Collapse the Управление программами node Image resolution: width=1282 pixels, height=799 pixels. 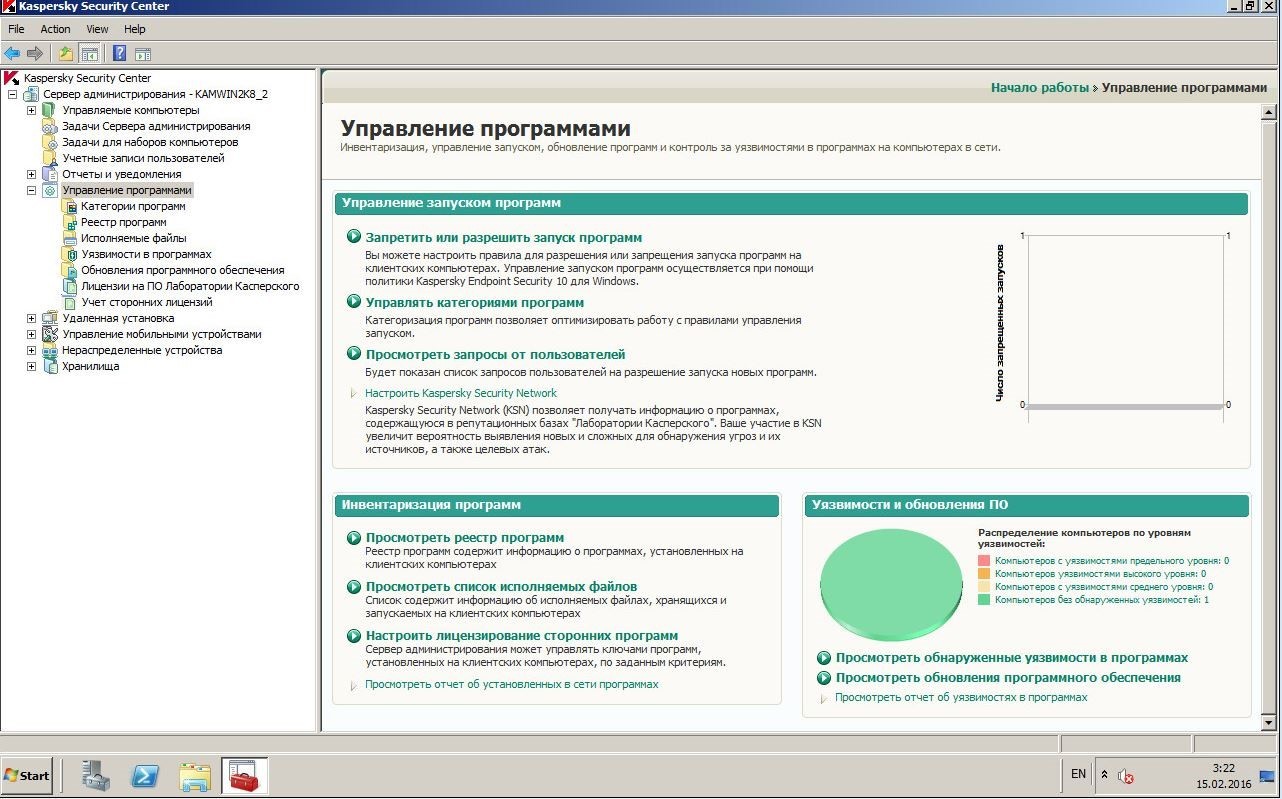pyautogui.click(x=31, y=190)
